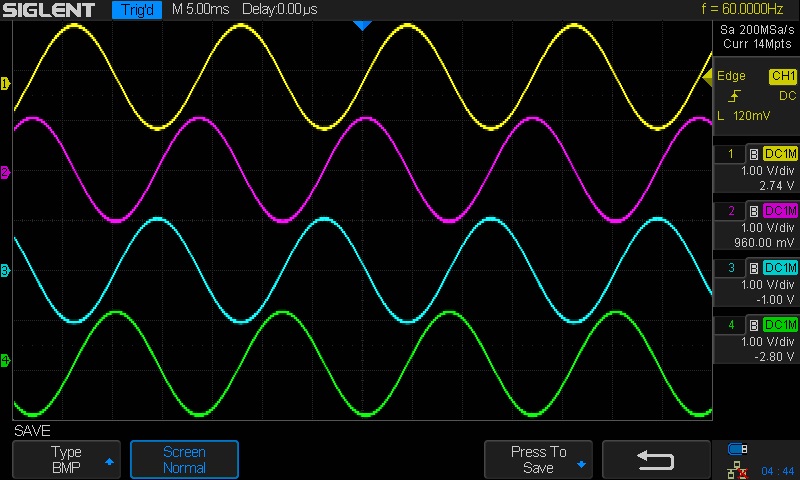Open the Edge trigger CH1 source selector
Screen dimensions: 800x480
(781, 77)
